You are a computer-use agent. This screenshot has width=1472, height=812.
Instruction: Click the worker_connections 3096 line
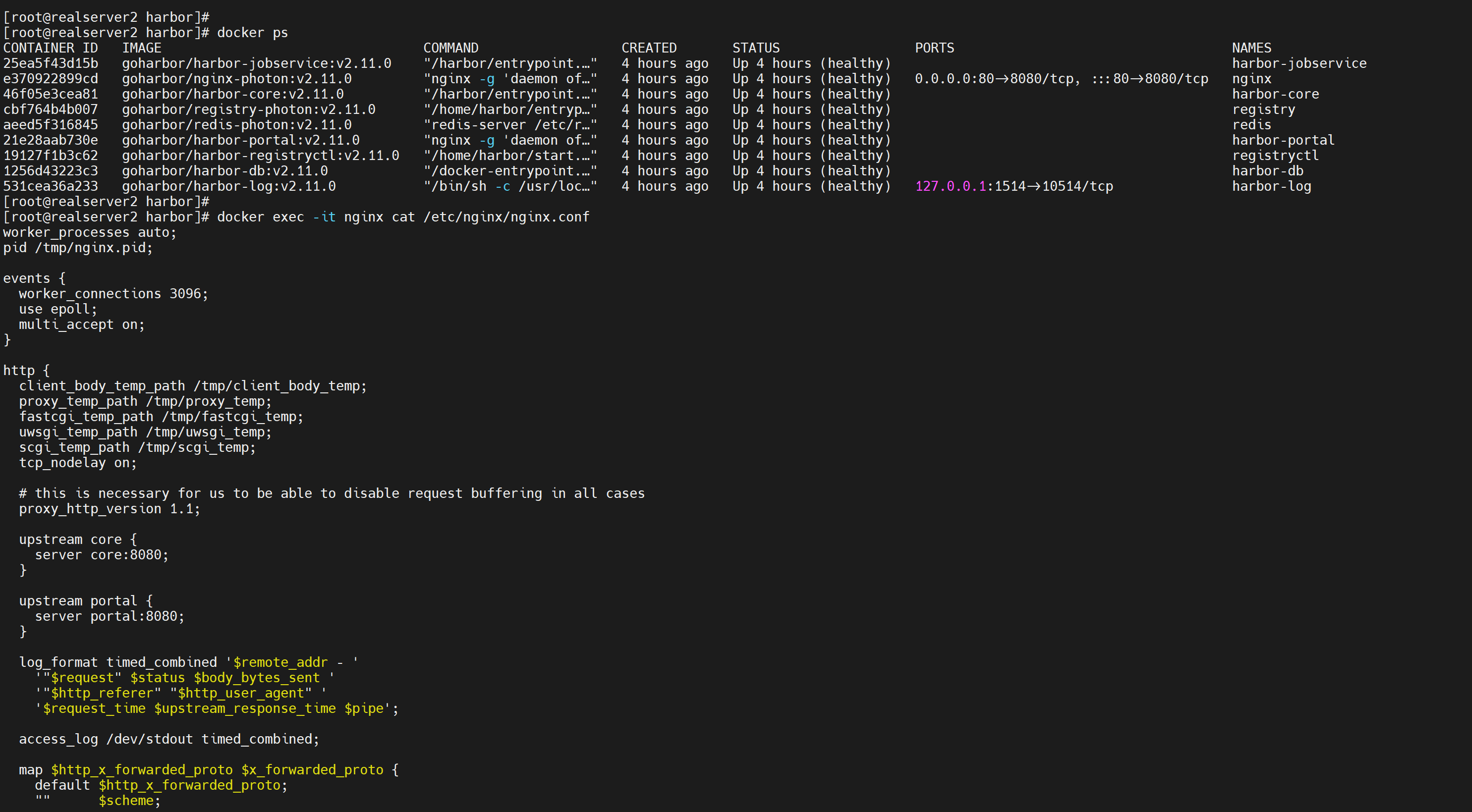(113, 293)
